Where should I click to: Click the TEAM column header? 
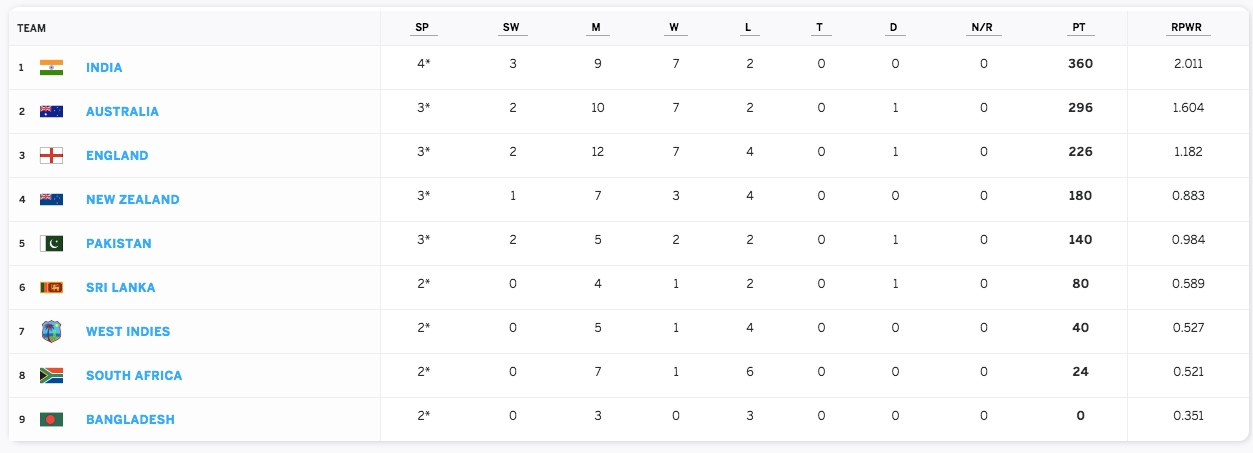tap(31, 28)
